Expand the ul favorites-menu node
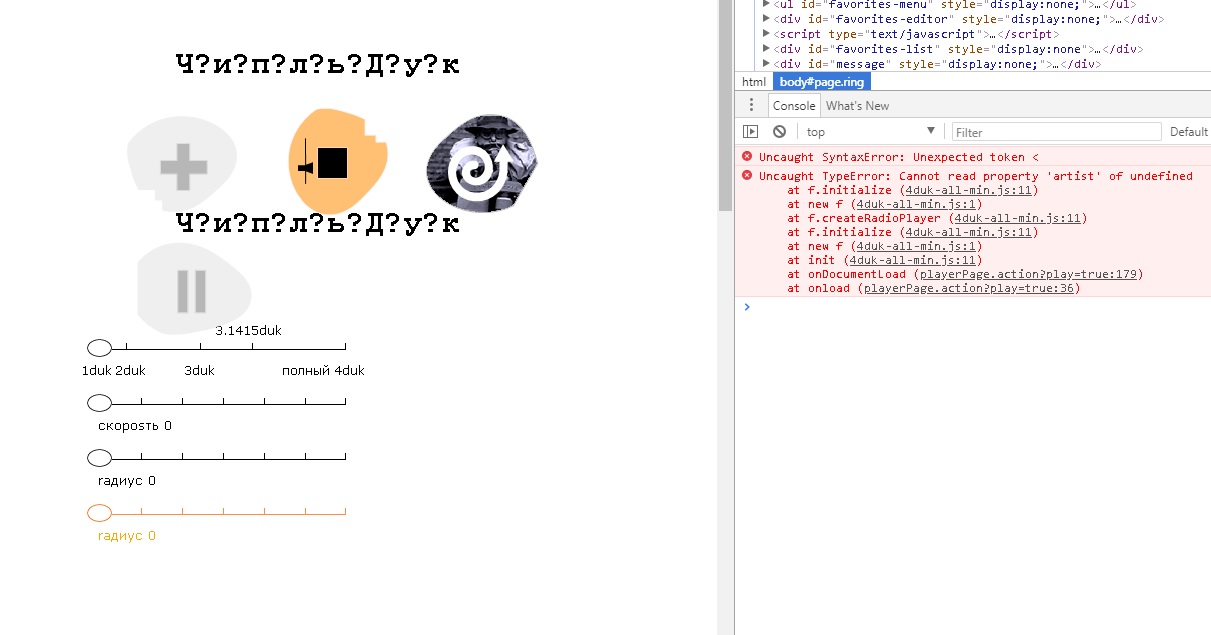The height and width of the screenshot is (635, 1211). pyautogui.click(x=766, y=4)
